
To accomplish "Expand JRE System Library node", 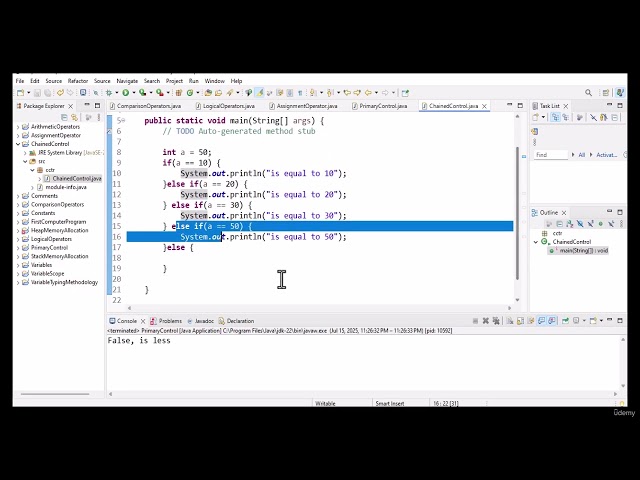I will point(25,153).
